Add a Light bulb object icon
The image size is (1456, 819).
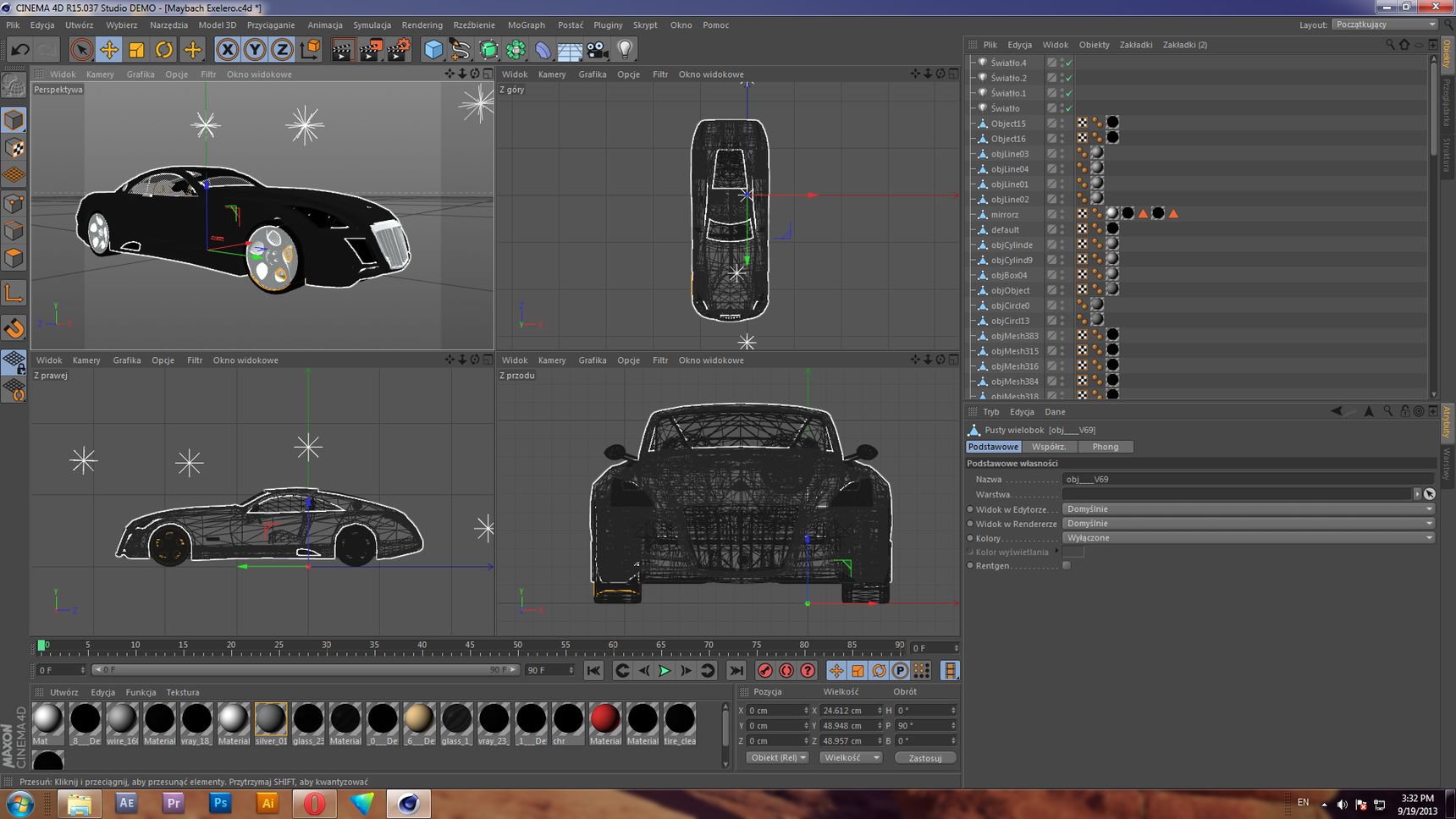pos(625,50)
